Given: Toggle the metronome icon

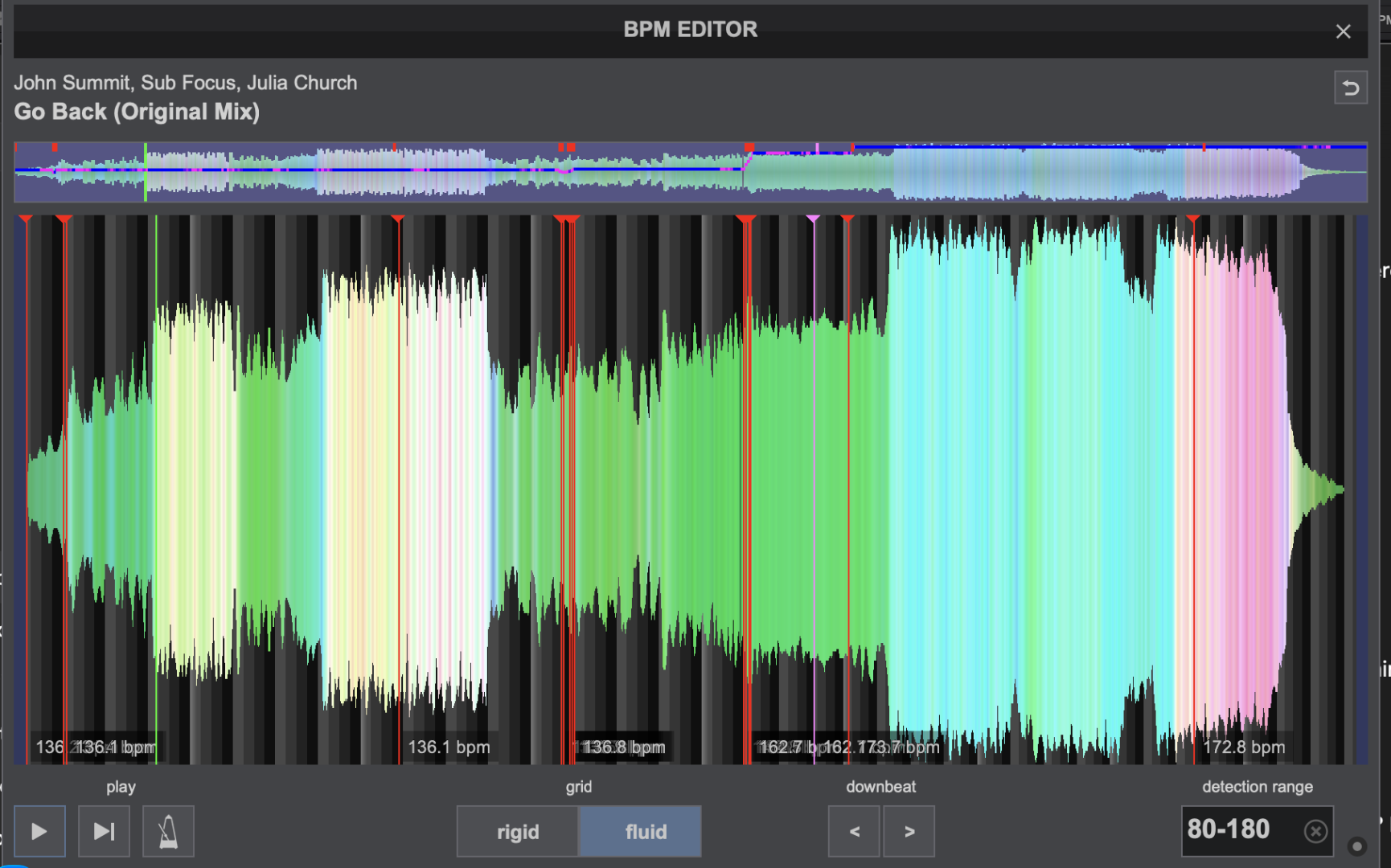Looking at the screenshot, I should pyautogui.click(x=168, y=831).
